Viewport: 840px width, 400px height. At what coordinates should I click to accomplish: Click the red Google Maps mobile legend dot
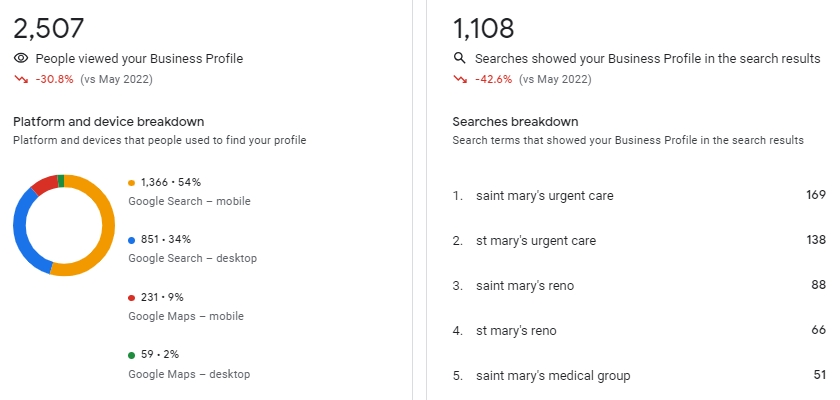(132, 297)
